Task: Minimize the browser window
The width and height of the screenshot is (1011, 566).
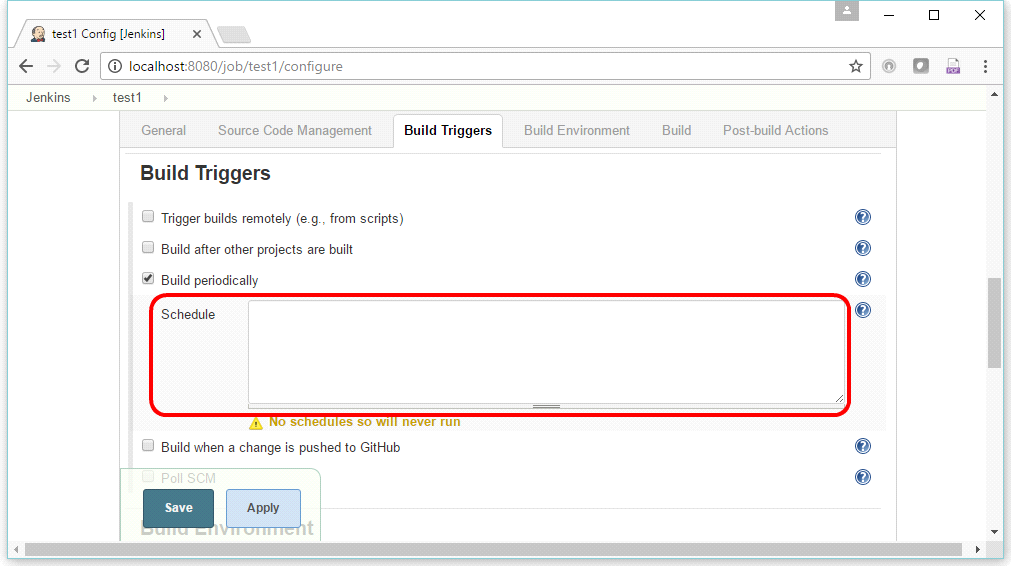Action: (889, 15)
